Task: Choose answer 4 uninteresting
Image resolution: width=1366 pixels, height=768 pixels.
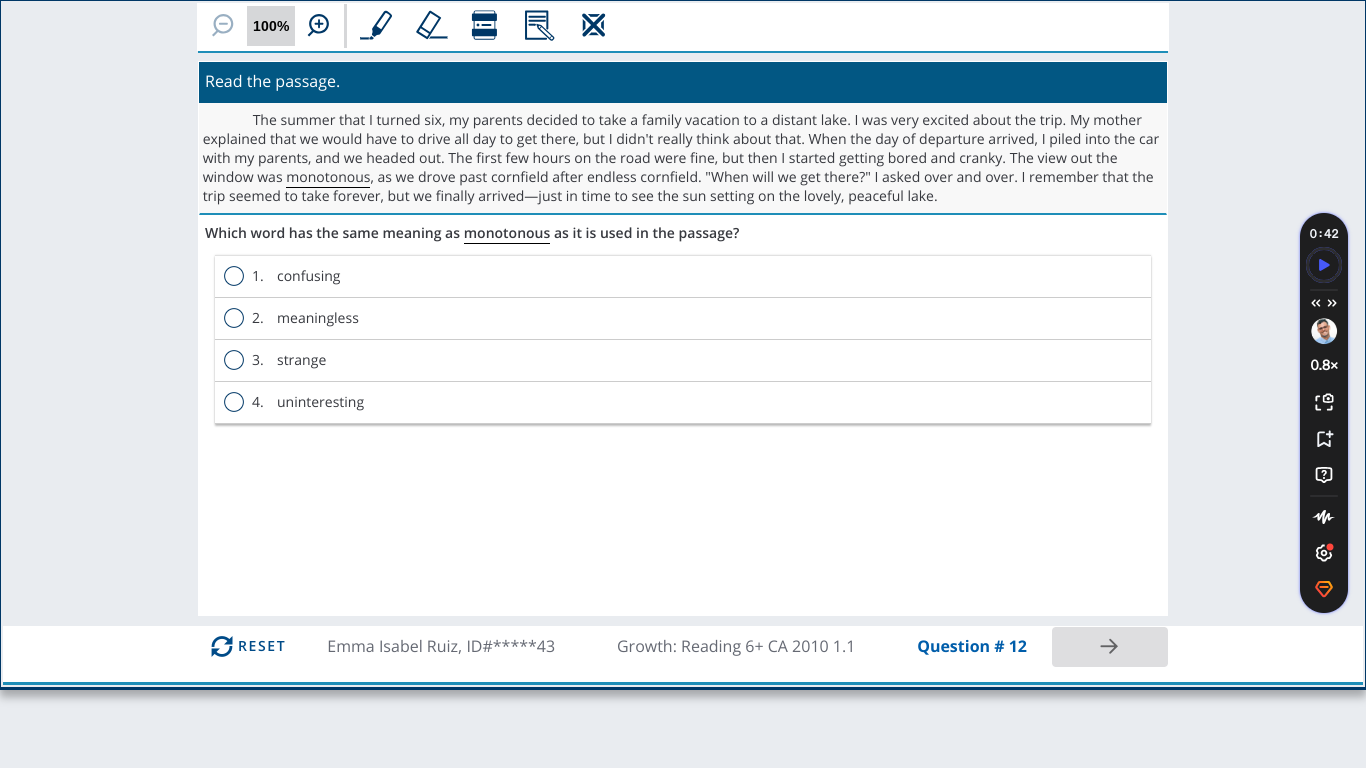Action: point(683,402)
